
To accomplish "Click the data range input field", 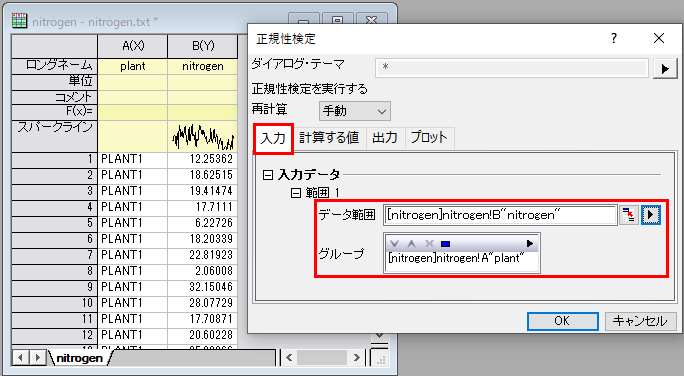I will click(x=500, y=215).
